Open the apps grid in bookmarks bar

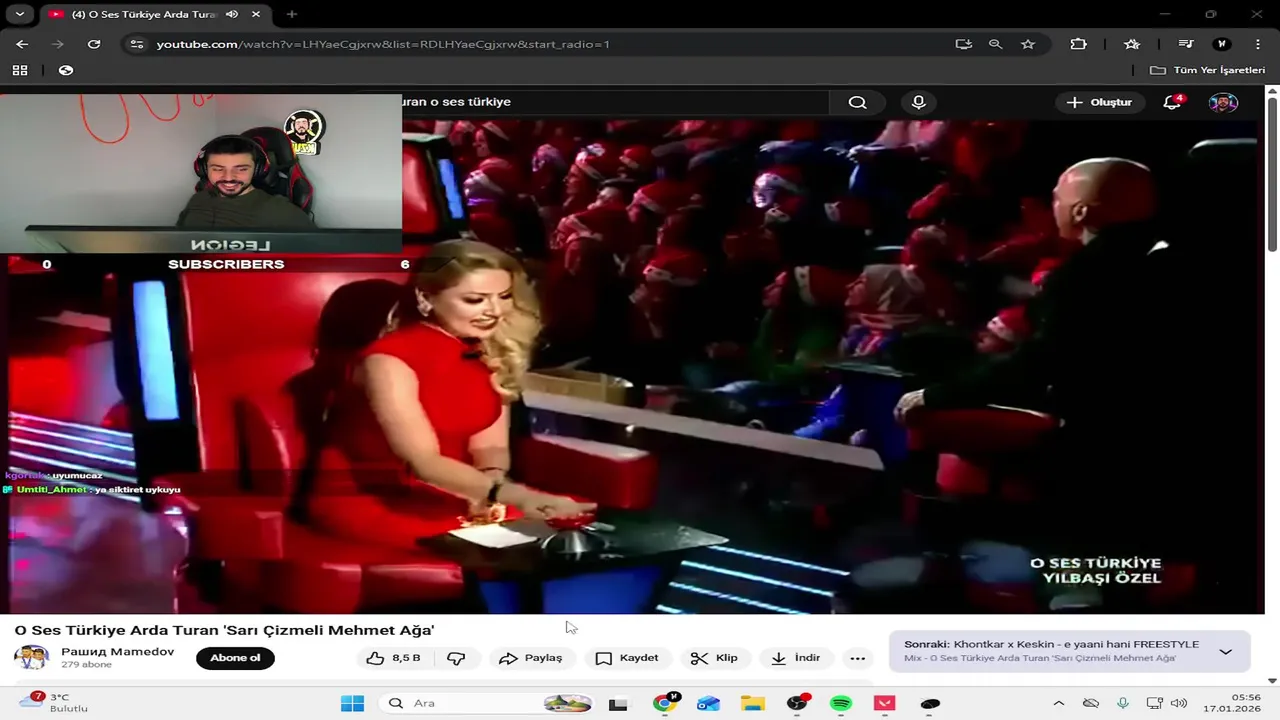[20, 70]
